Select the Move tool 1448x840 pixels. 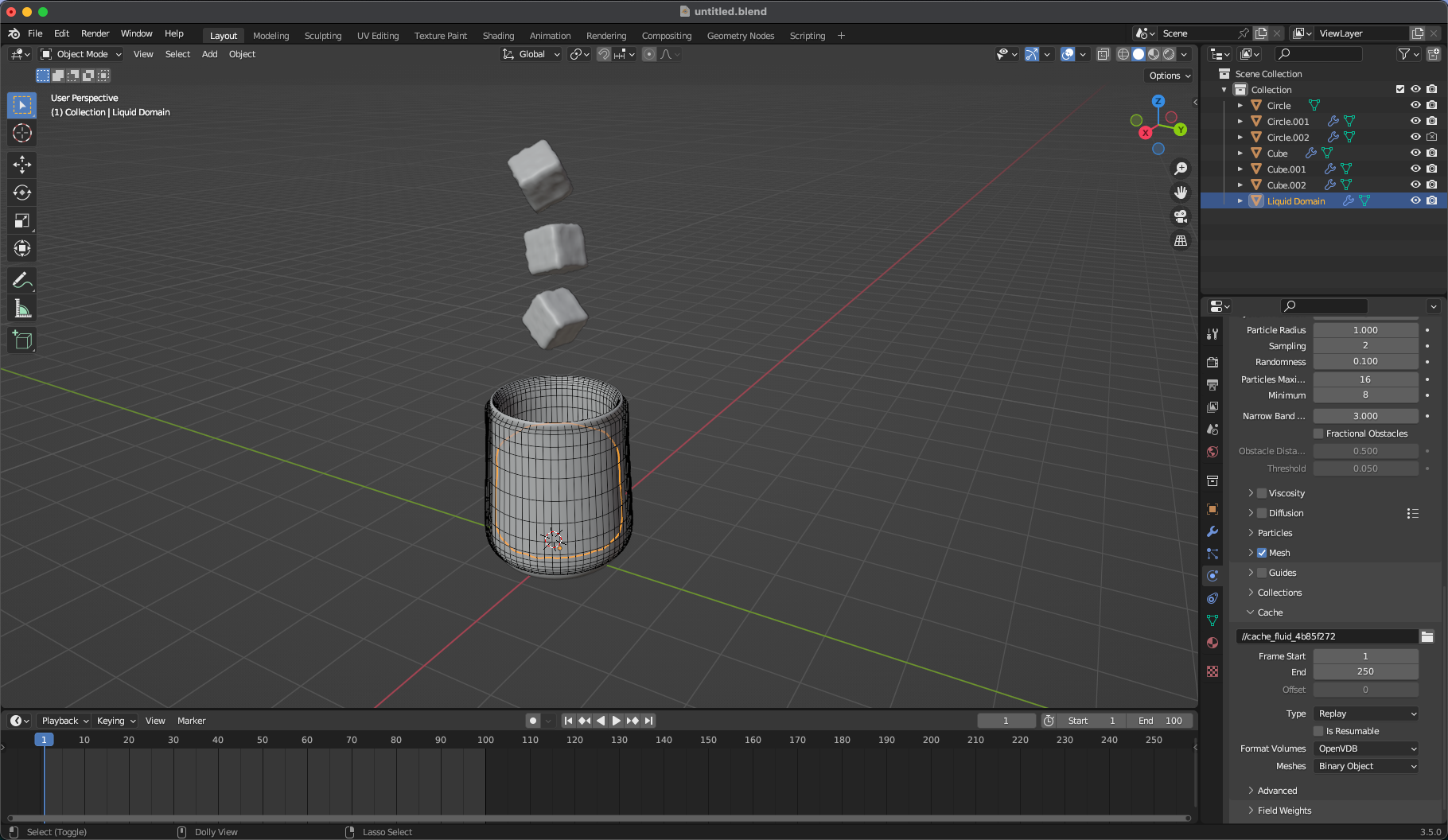pos(22,165)
